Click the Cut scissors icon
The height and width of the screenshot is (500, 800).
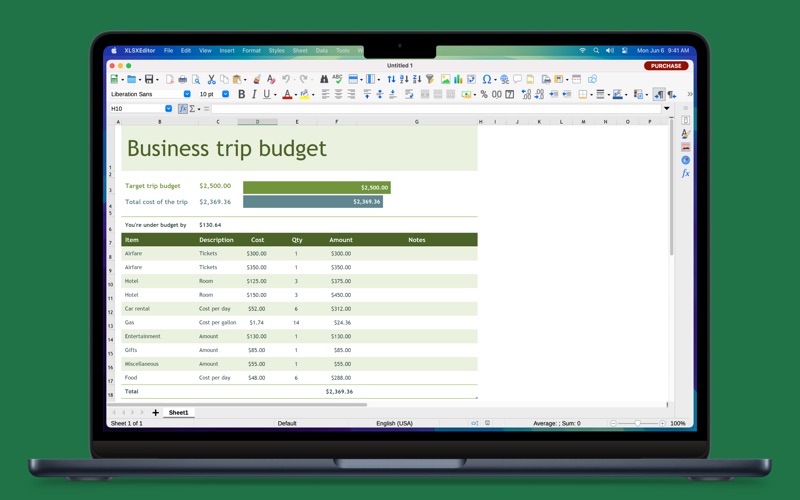pyautogui.click(x=211, y=79)
